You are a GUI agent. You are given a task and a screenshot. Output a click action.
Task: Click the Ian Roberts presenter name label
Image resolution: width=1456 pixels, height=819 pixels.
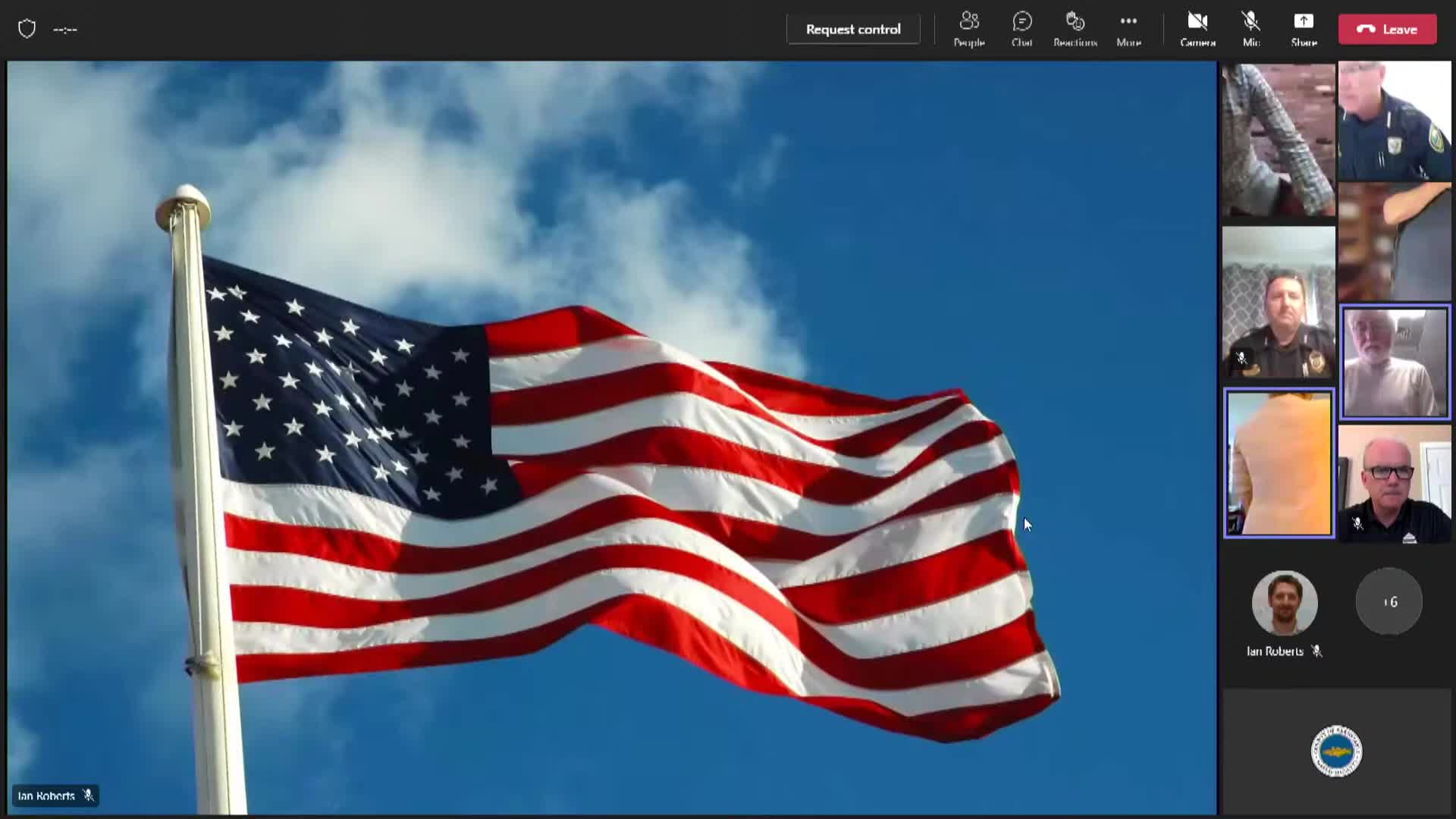click(46, 795)
